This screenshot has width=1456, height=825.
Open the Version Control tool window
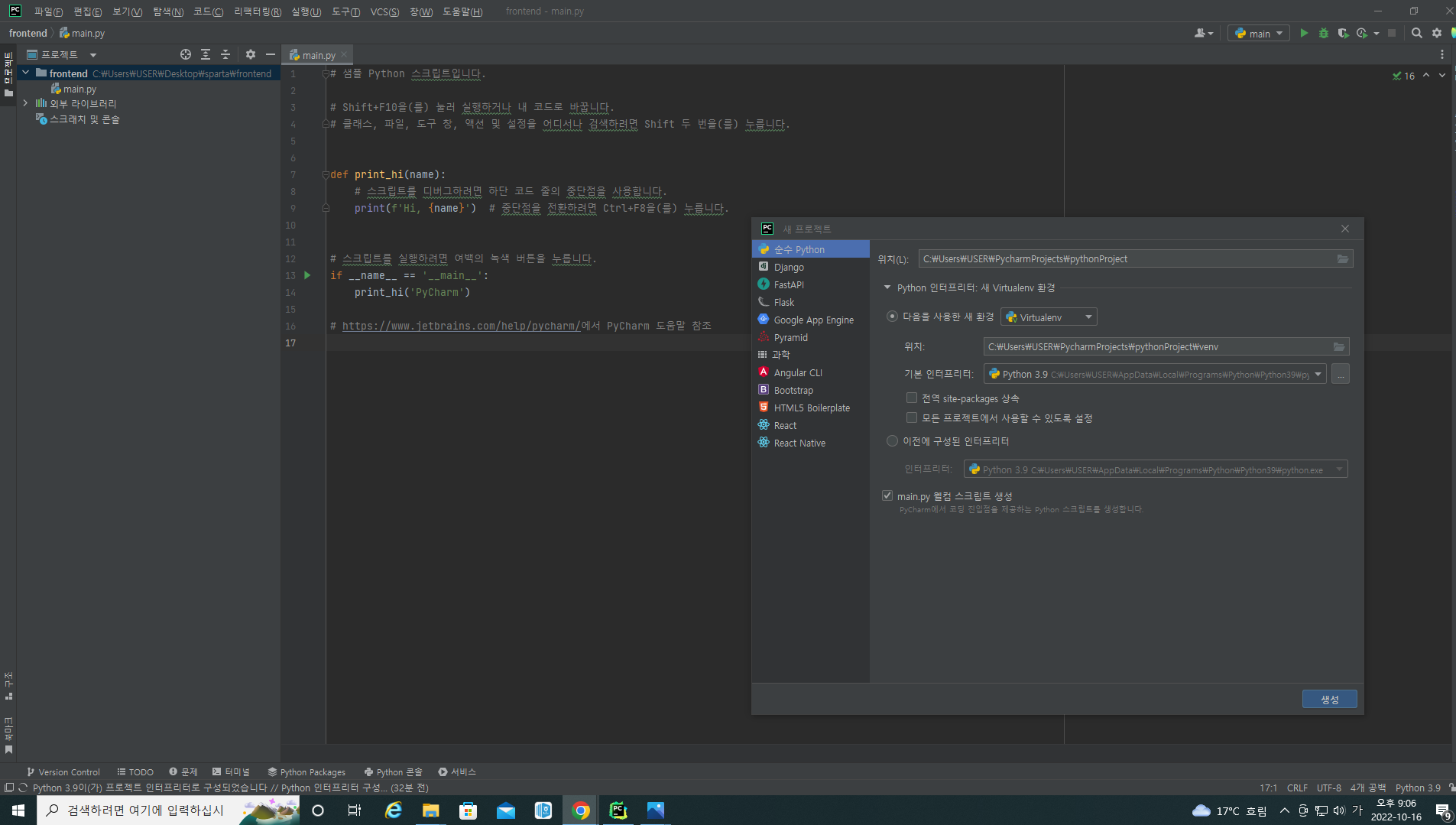[x=63, y=772]
